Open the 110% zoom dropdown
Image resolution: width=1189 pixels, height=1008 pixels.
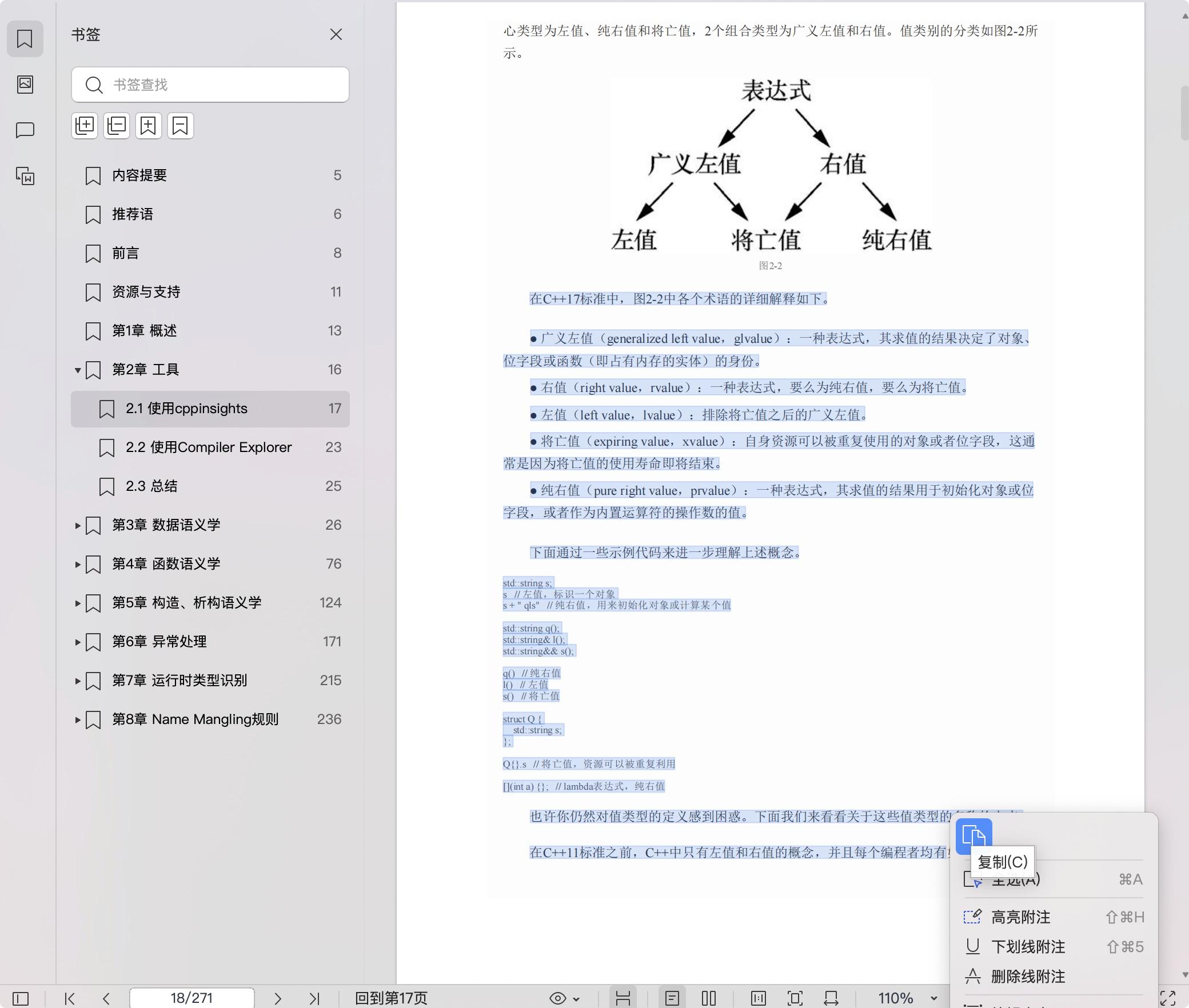click(934, 998)
